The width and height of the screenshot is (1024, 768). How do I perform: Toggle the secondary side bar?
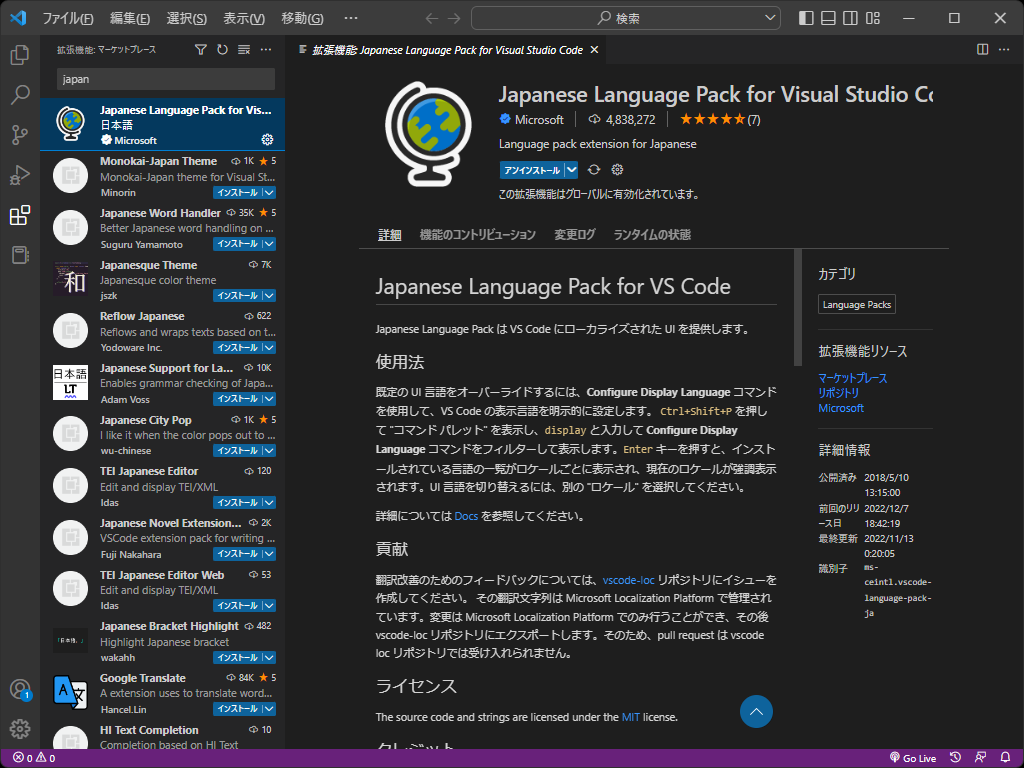pos(850,18)
